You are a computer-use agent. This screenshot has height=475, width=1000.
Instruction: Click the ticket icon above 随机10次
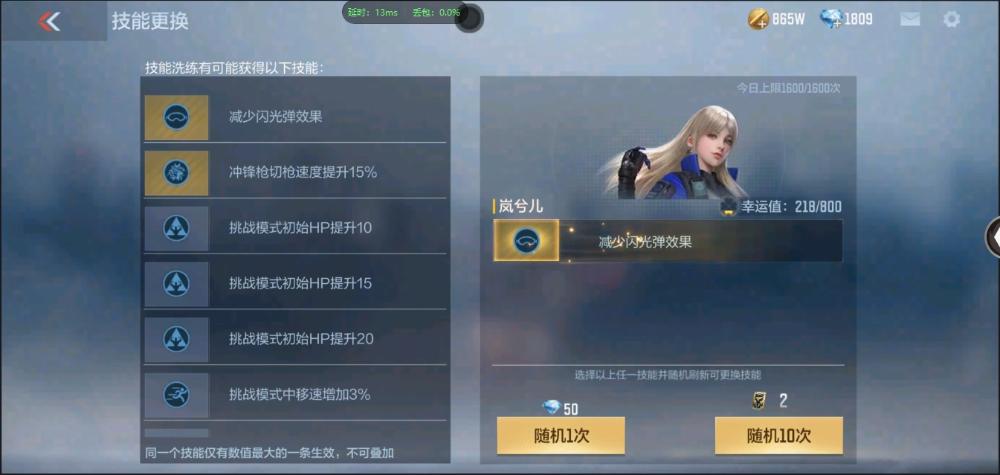tap(758, 401)
